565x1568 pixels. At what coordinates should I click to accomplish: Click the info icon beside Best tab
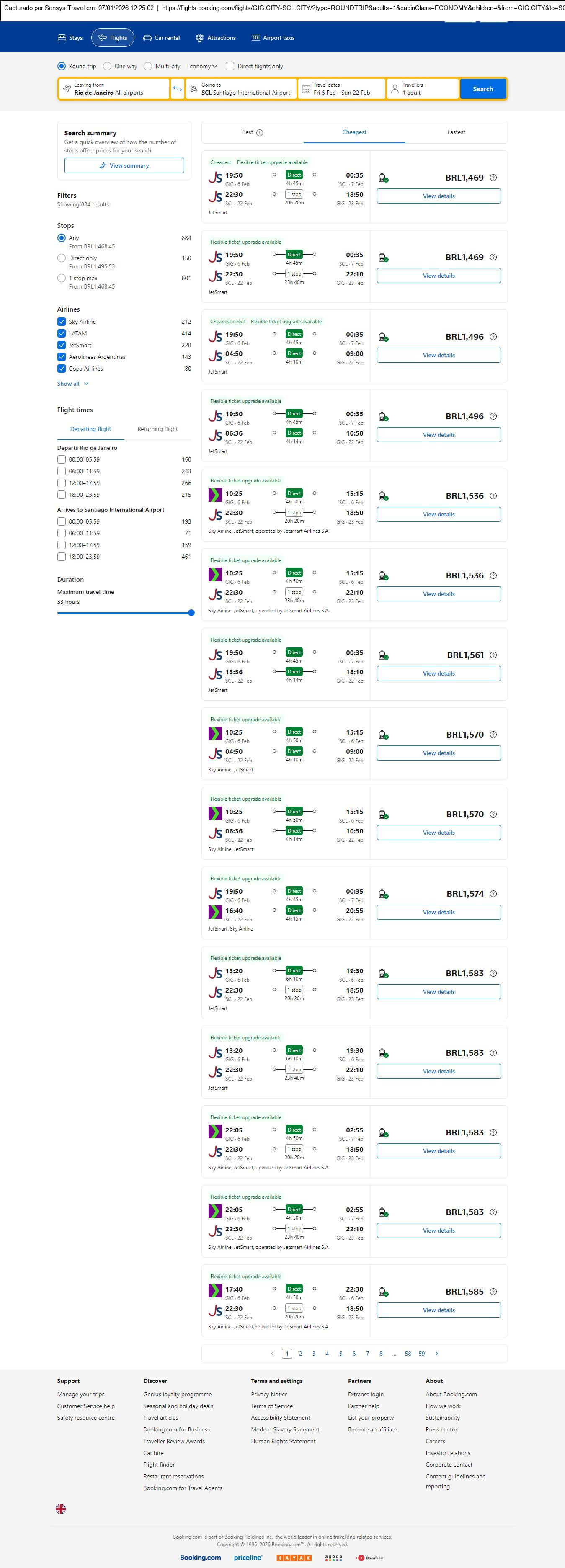pos(260,133)
